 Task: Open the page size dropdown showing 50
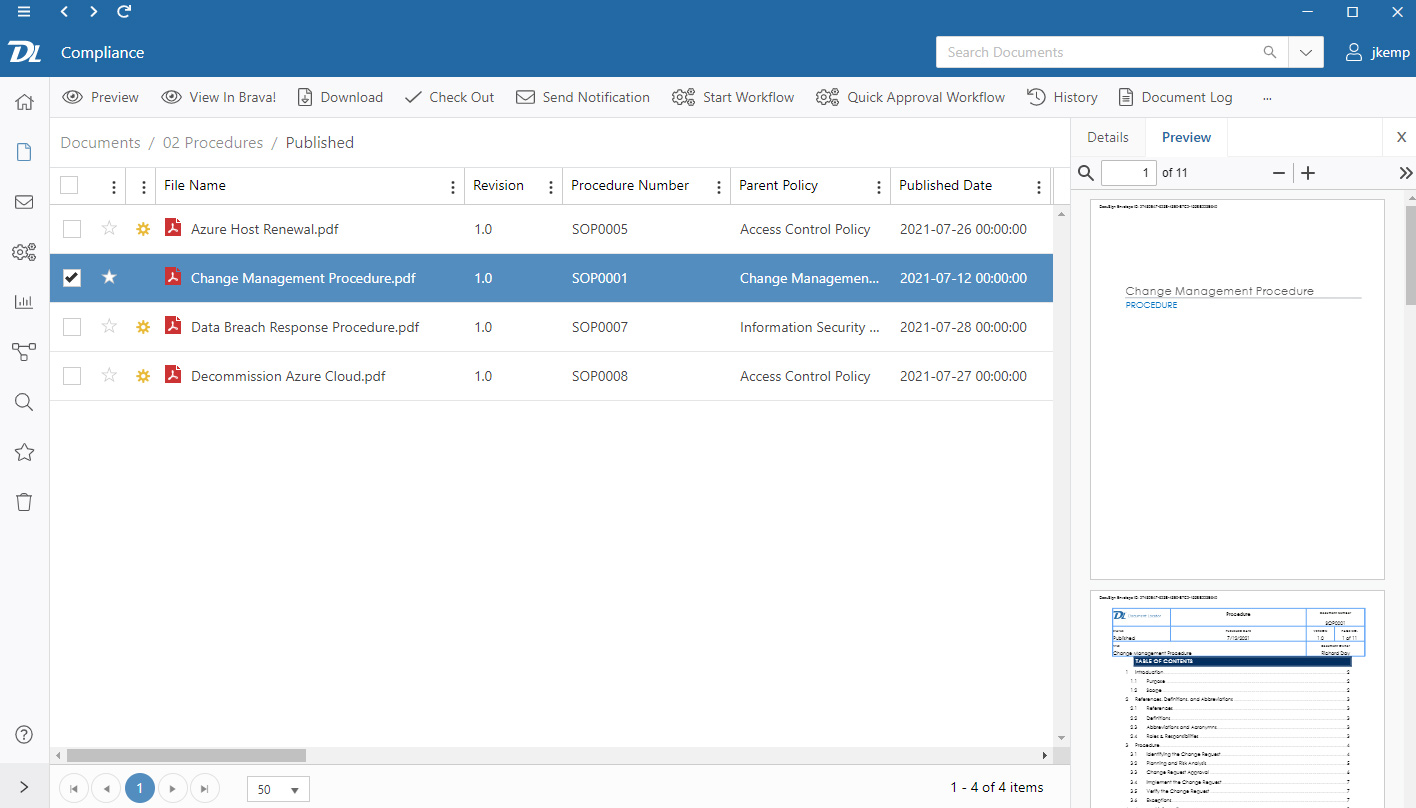(277, 789)
